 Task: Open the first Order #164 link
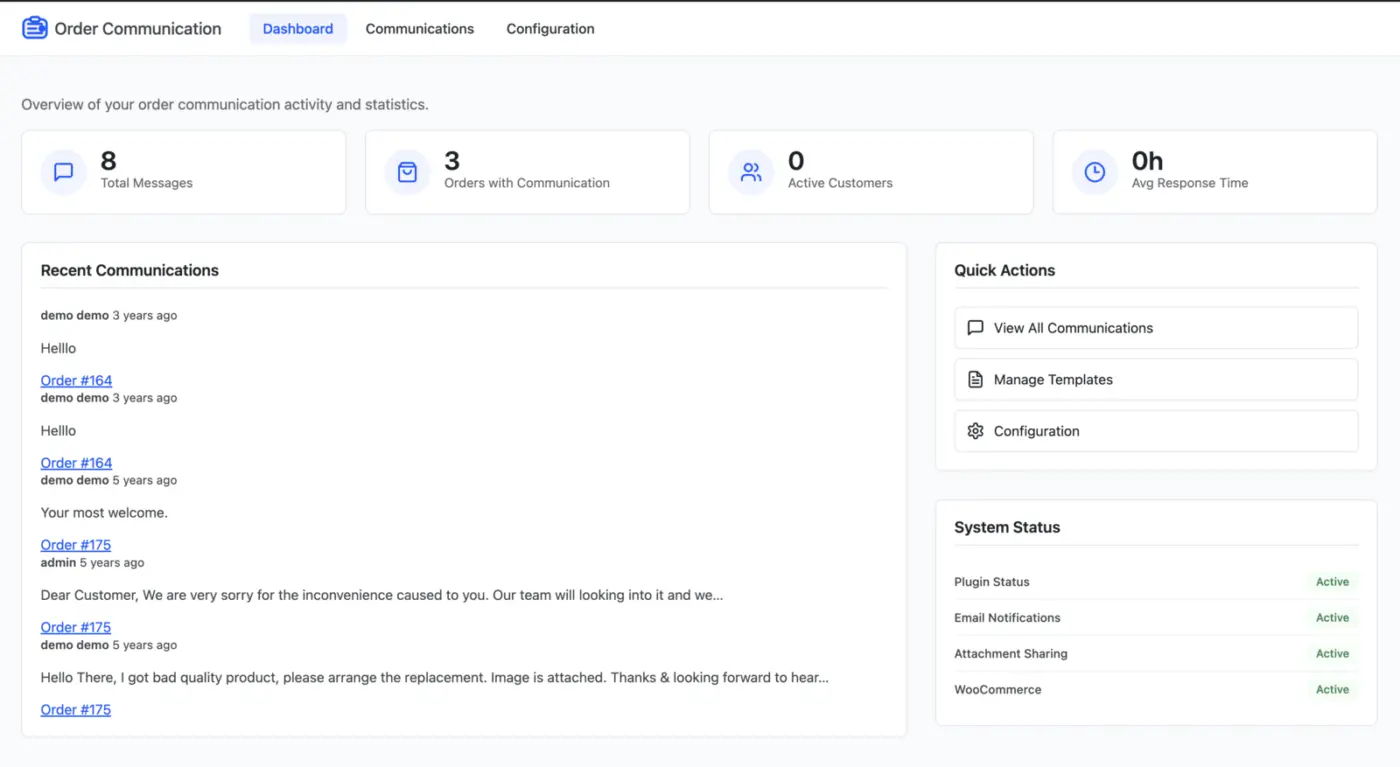tap(76, 380)
